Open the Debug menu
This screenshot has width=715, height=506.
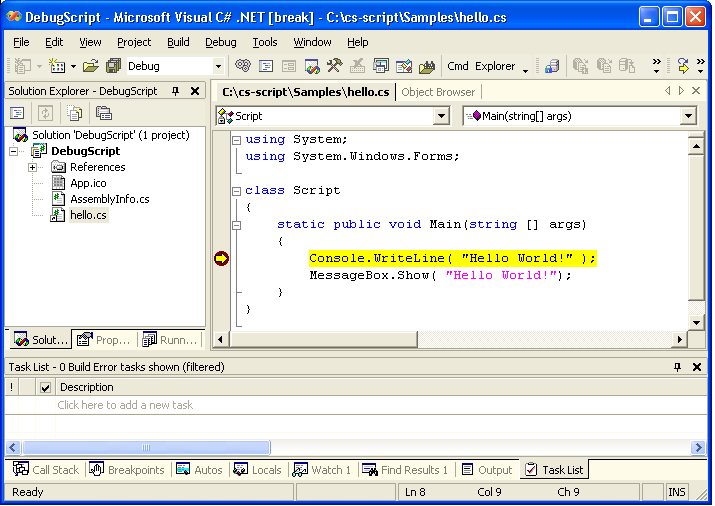pyautogui.click(x=221, y=42)
